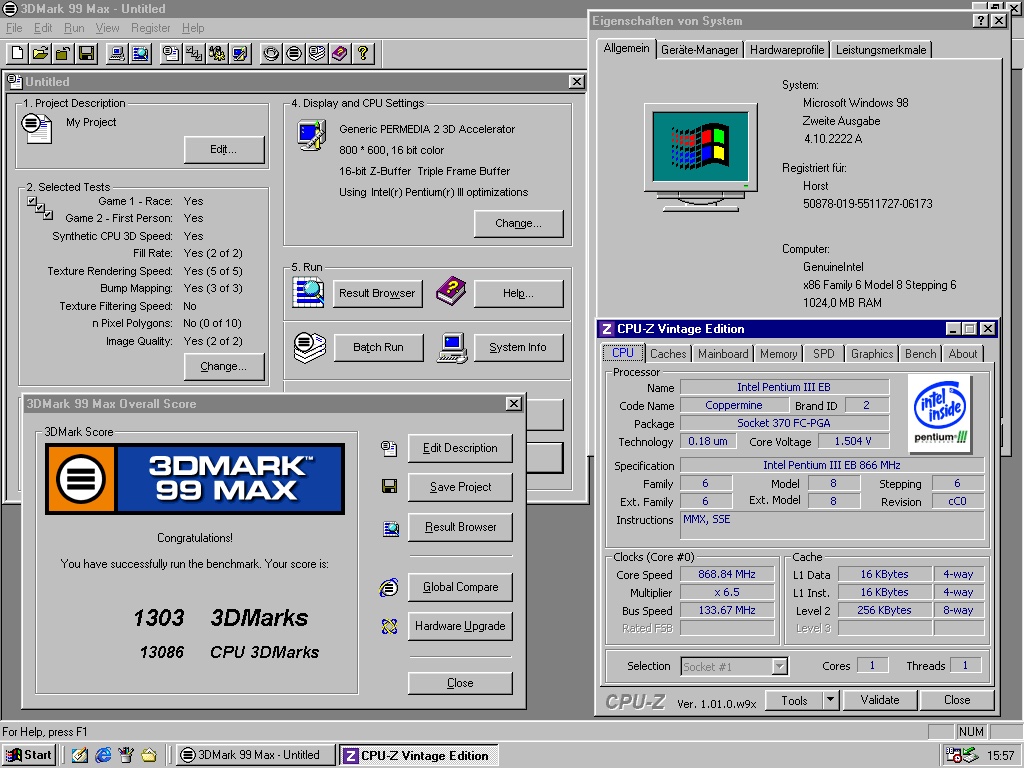Click Save Project in the score dialog
The height and width of the screenshot is (768, 1024).
[460, 487]
